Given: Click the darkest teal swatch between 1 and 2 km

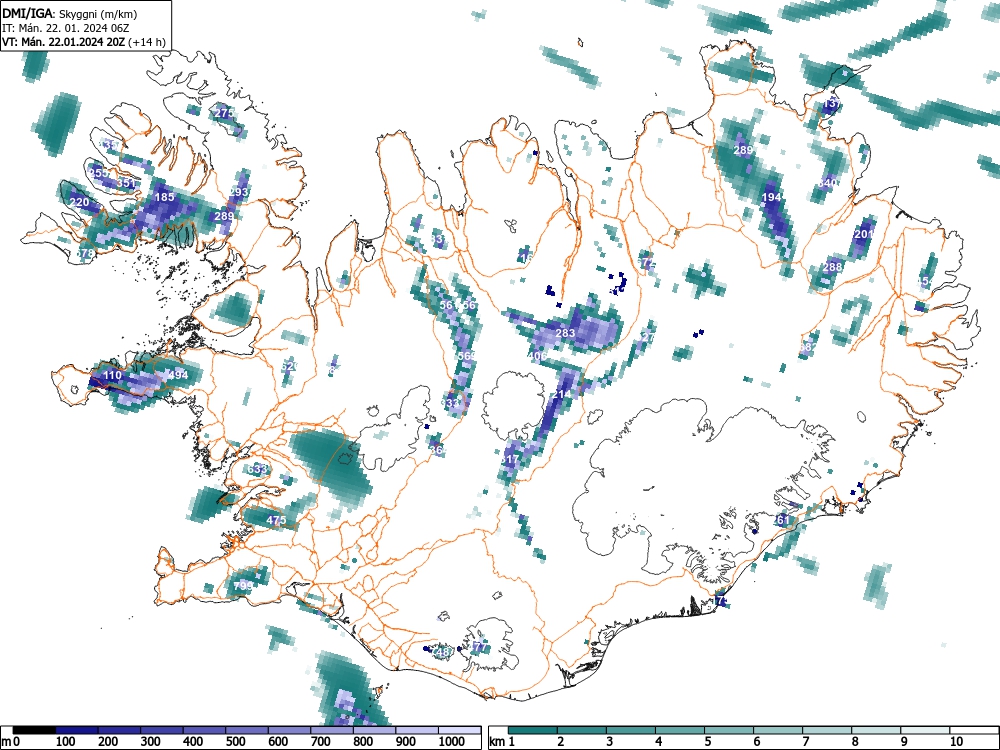Looking at the screenshot, I should [533, 730].
